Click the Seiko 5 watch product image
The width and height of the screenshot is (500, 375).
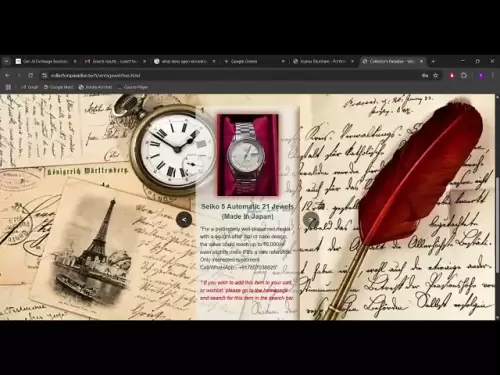point(248,155)
